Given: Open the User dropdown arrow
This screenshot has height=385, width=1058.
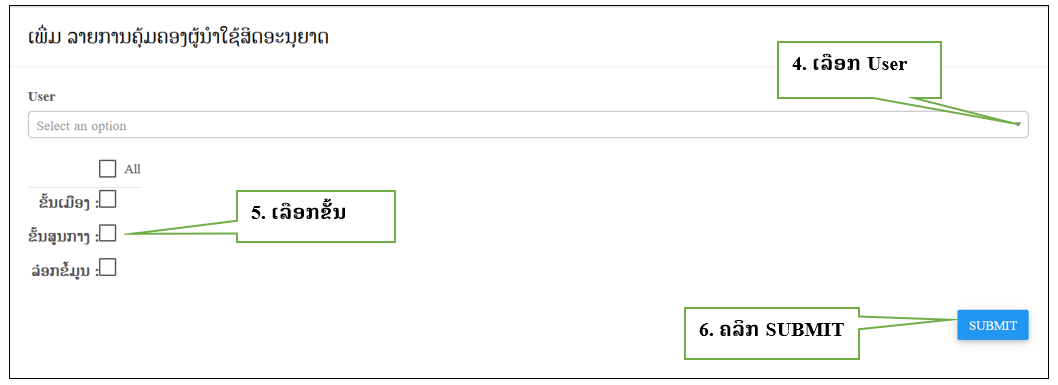Looking at the screenshot, I should click(1018, 124).
